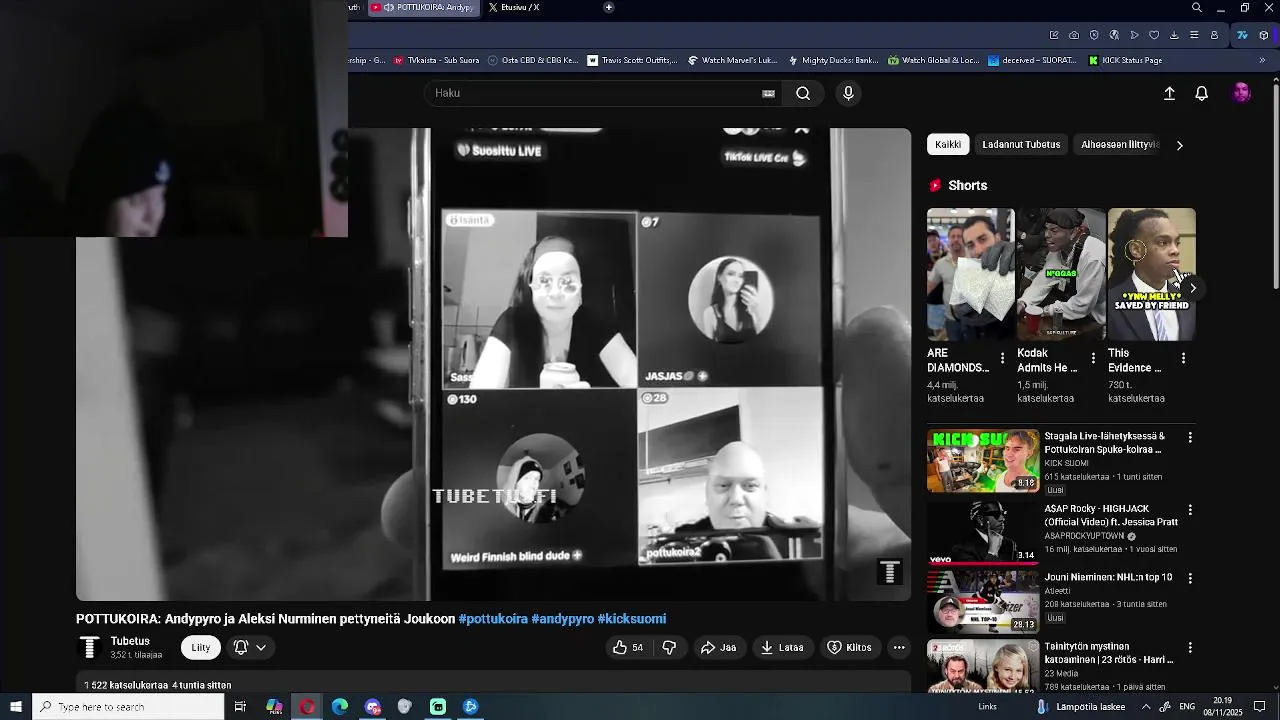Screen dimensions: 1280x720
Task: Open the Windows Start menu
Action: (x=16, y=707)
